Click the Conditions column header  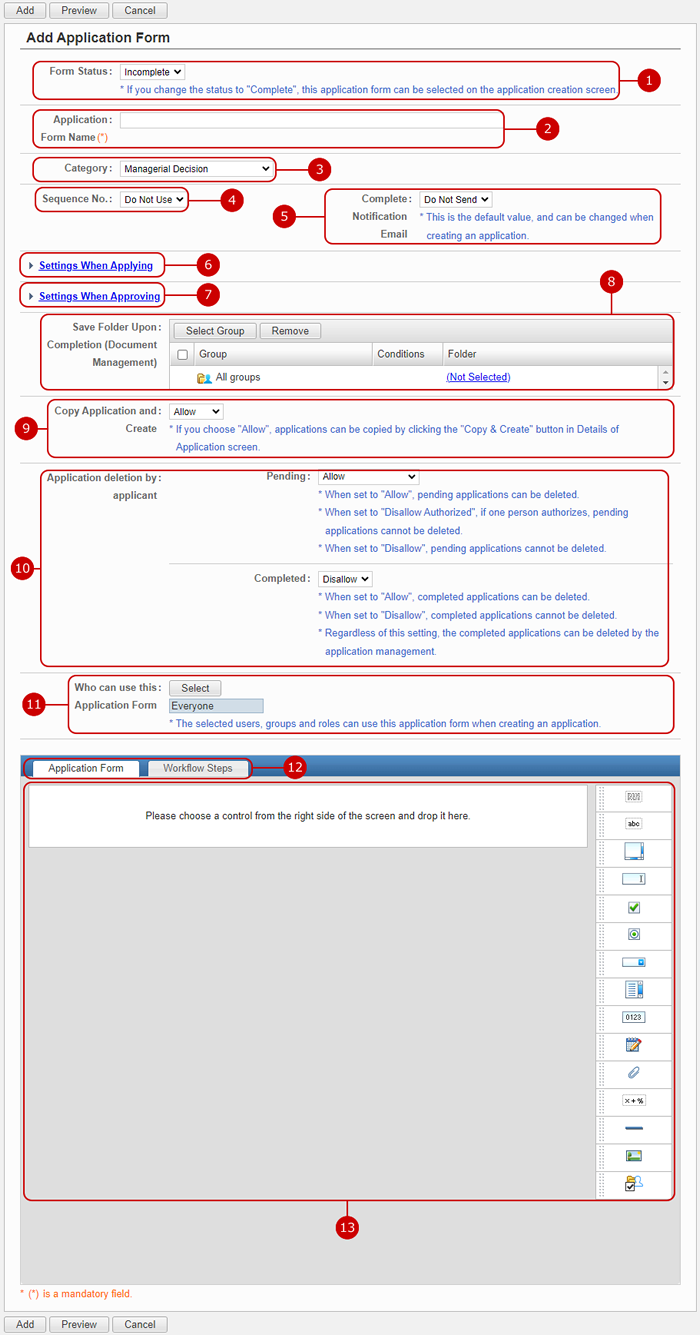[x=401, y=354]
